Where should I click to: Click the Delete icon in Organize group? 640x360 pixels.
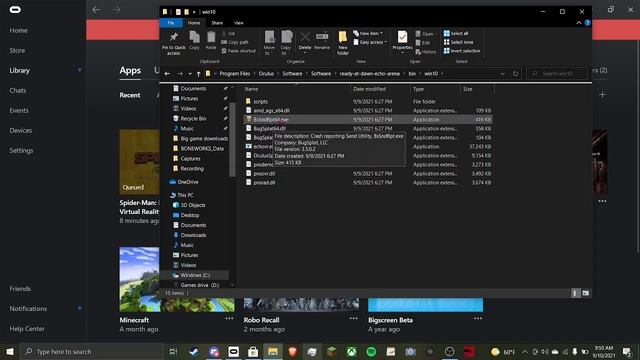click(304, 41)
